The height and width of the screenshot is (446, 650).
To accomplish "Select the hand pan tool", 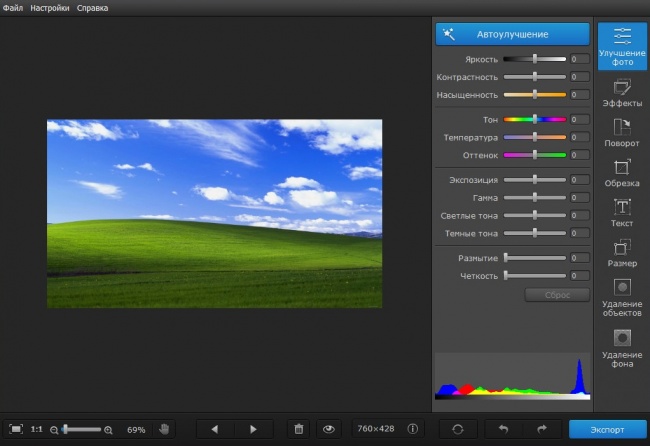I will [164, 429].
